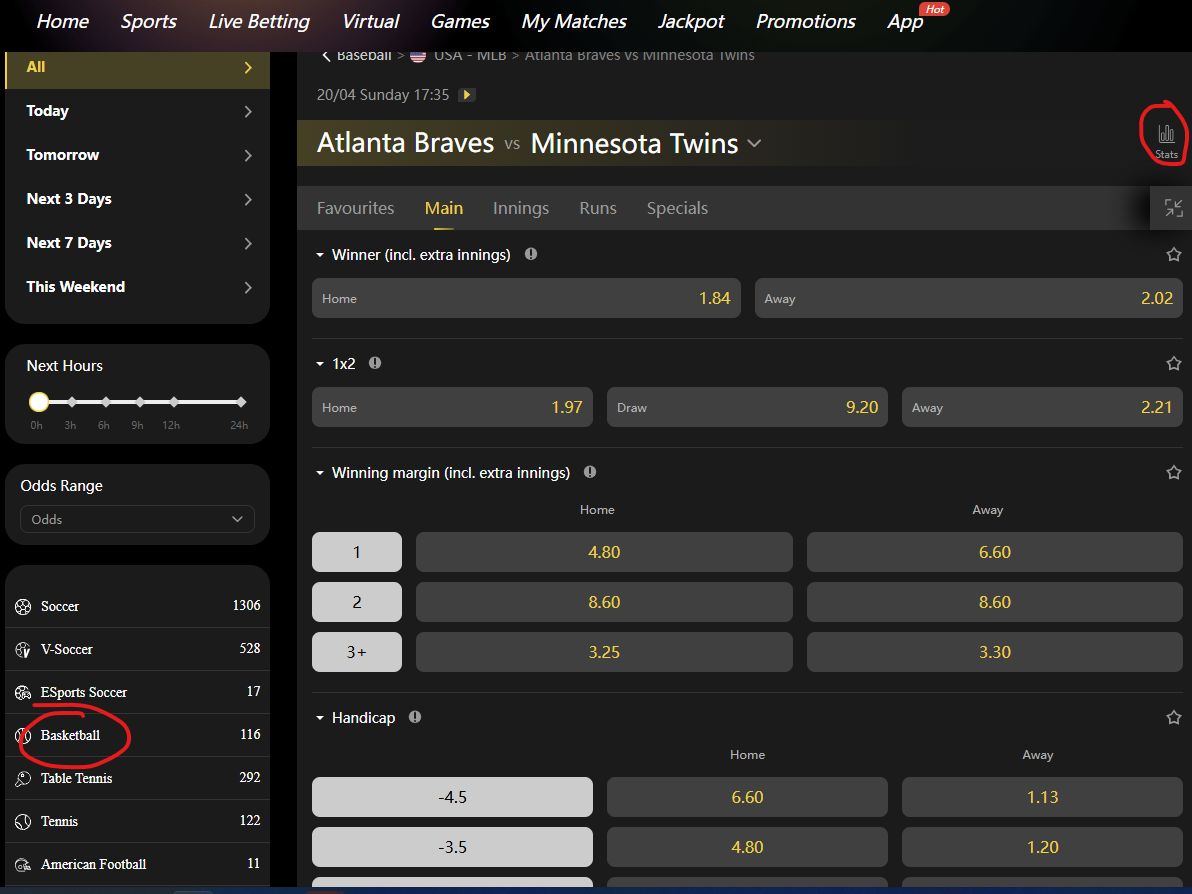The height and width of the screenshot is (894, 1192).
Task: Star the 1x2 market
Action: click(x=1174, y=363)
